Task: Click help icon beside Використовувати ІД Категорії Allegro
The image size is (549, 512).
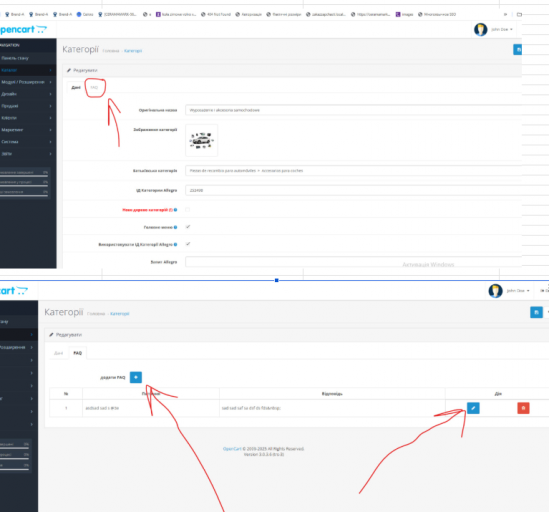Action: pyautogui.click(x=175, y=244)
